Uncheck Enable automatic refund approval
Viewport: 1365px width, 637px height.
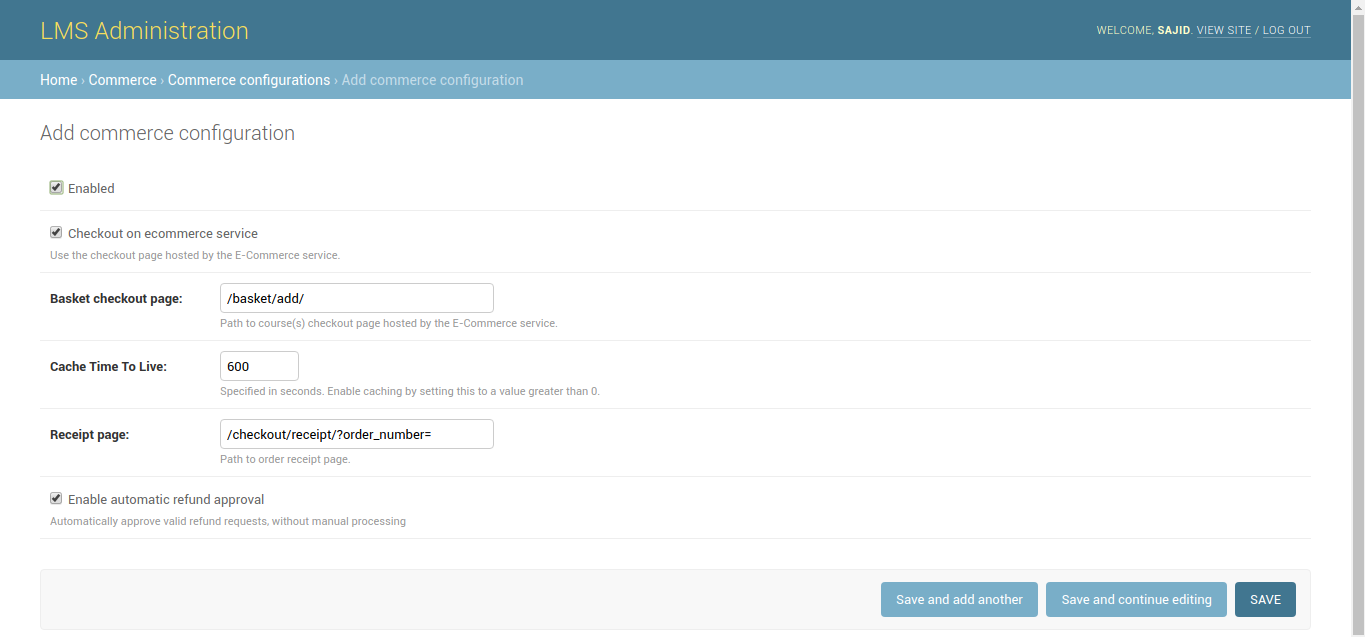(56, 499)
